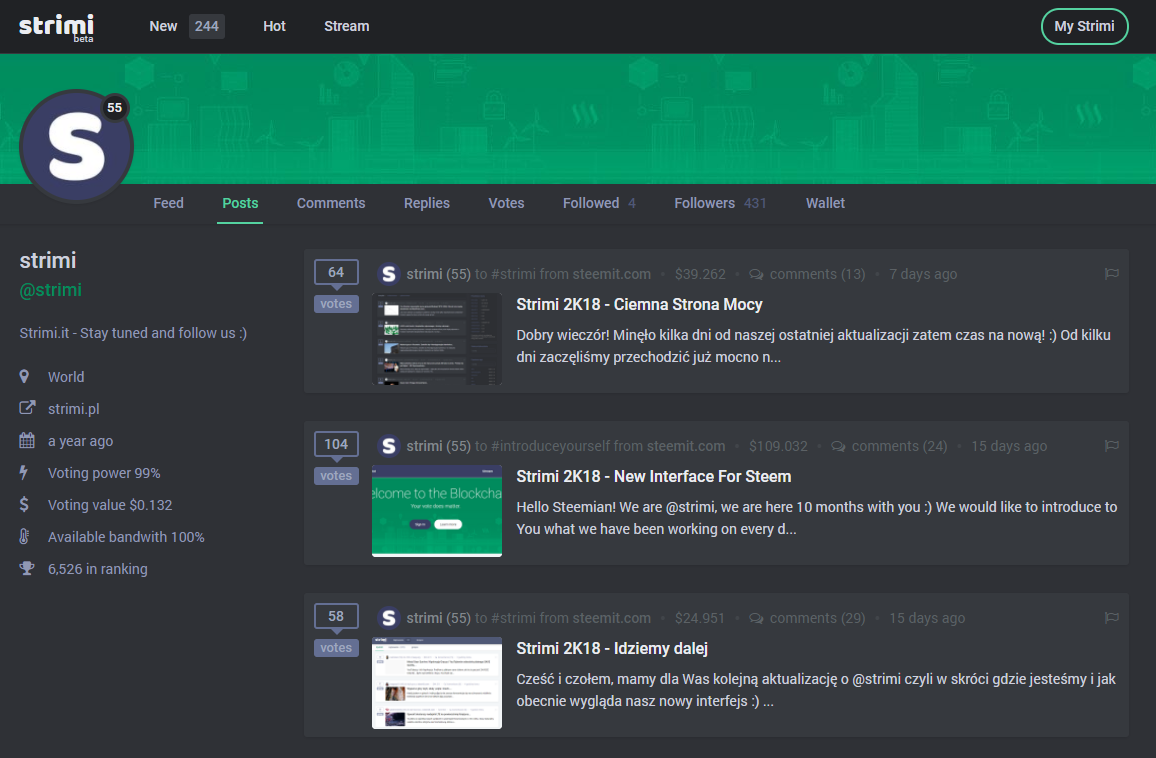Upvote the post with 104 votes
Viewport: 1156px width, 758px height.
point(336,444)
